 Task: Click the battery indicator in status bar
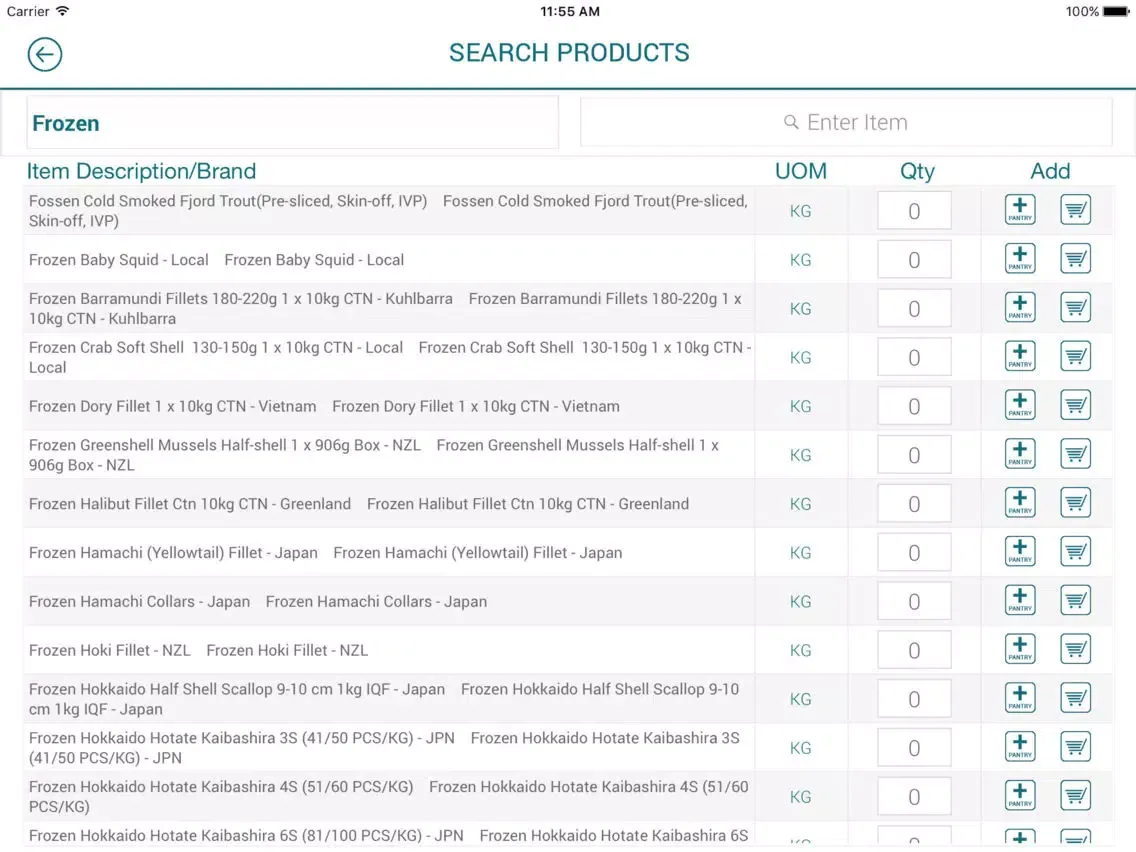tap(1116, 12)
